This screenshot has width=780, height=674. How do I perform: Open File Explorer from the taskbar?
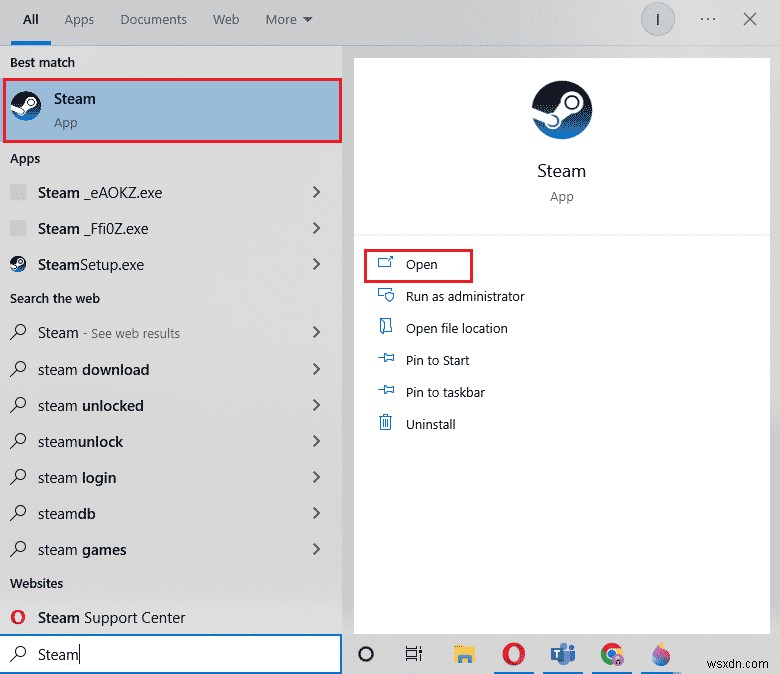(464, 654)
